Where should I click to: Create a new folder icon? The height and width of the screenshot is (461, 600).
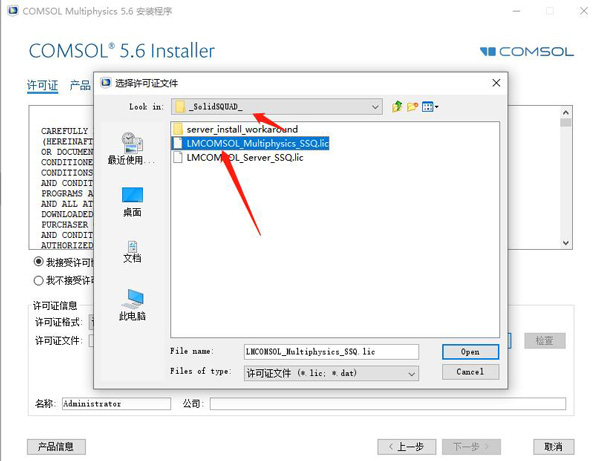coord(412,106)
